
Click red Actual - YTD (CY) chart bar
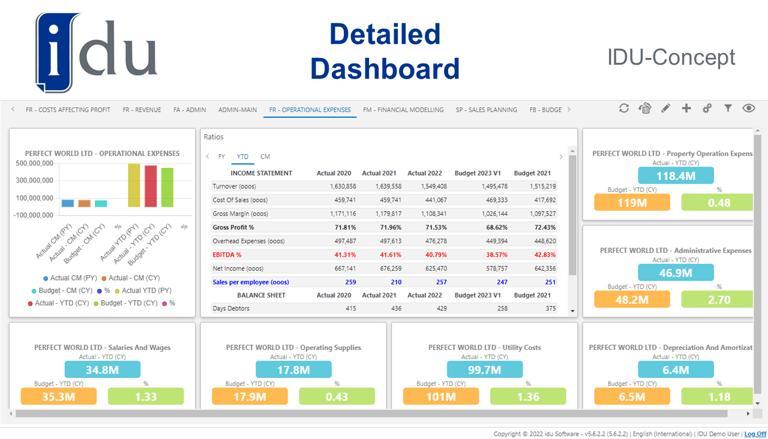tap(150, 186)
